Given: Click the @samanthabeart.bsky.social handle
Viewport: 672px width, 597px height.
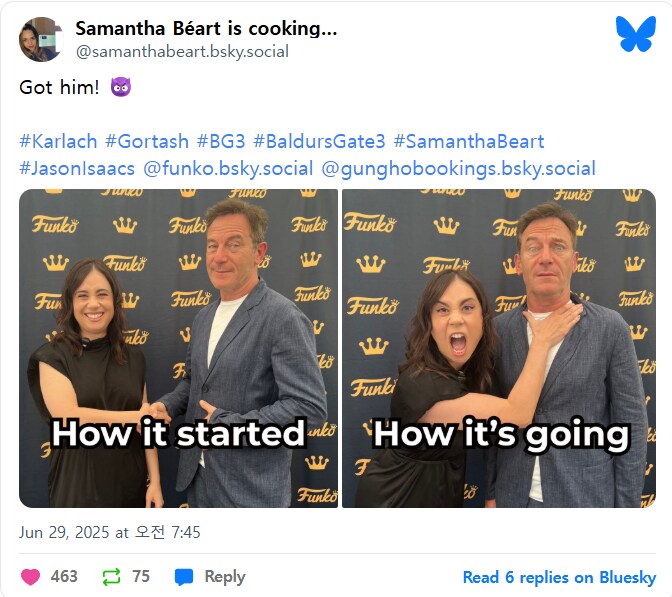Looking at the screenshot, I should (x=182, y=52).
